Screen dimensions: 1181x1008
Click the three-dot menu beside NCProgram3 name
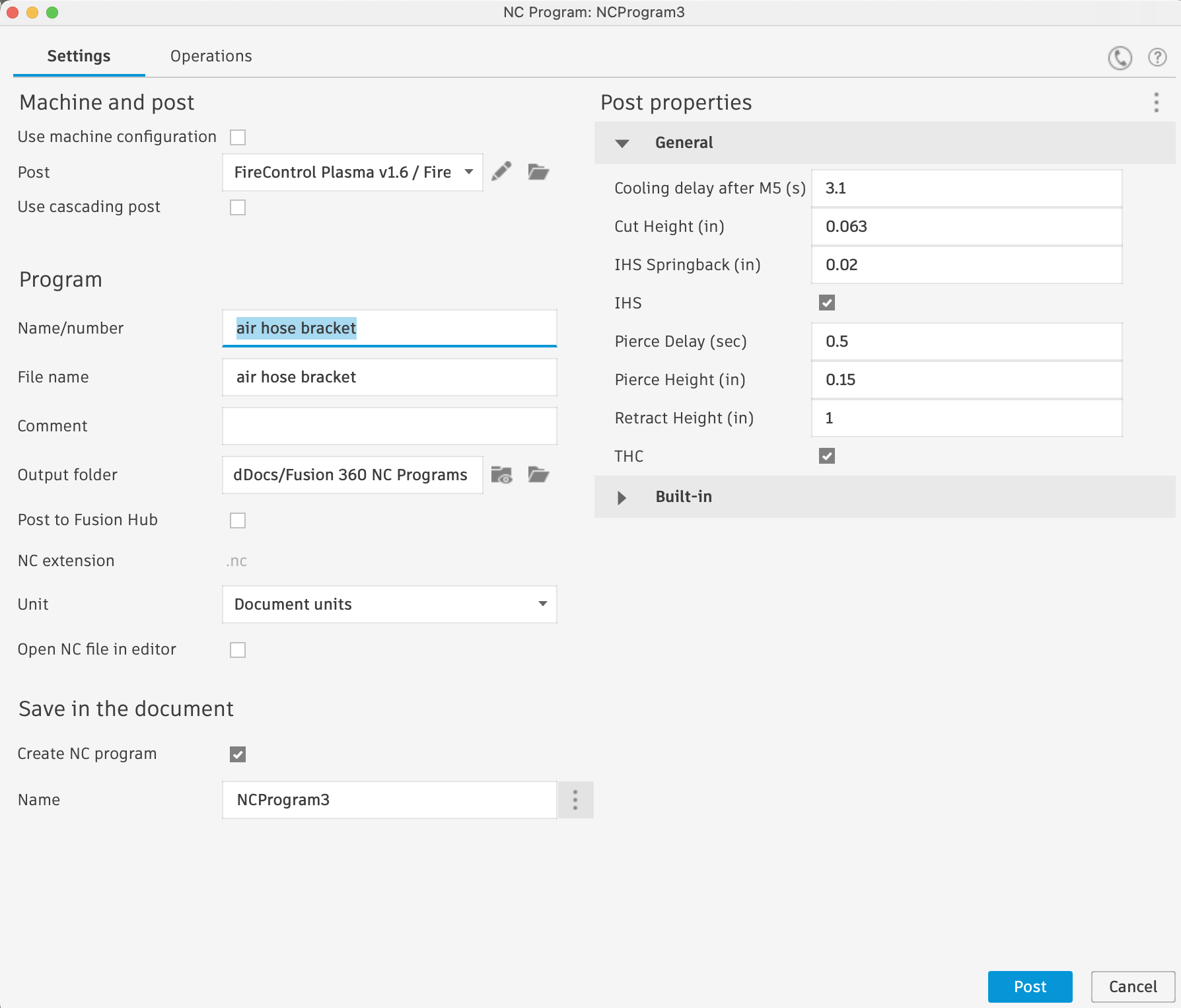point(575,800)
